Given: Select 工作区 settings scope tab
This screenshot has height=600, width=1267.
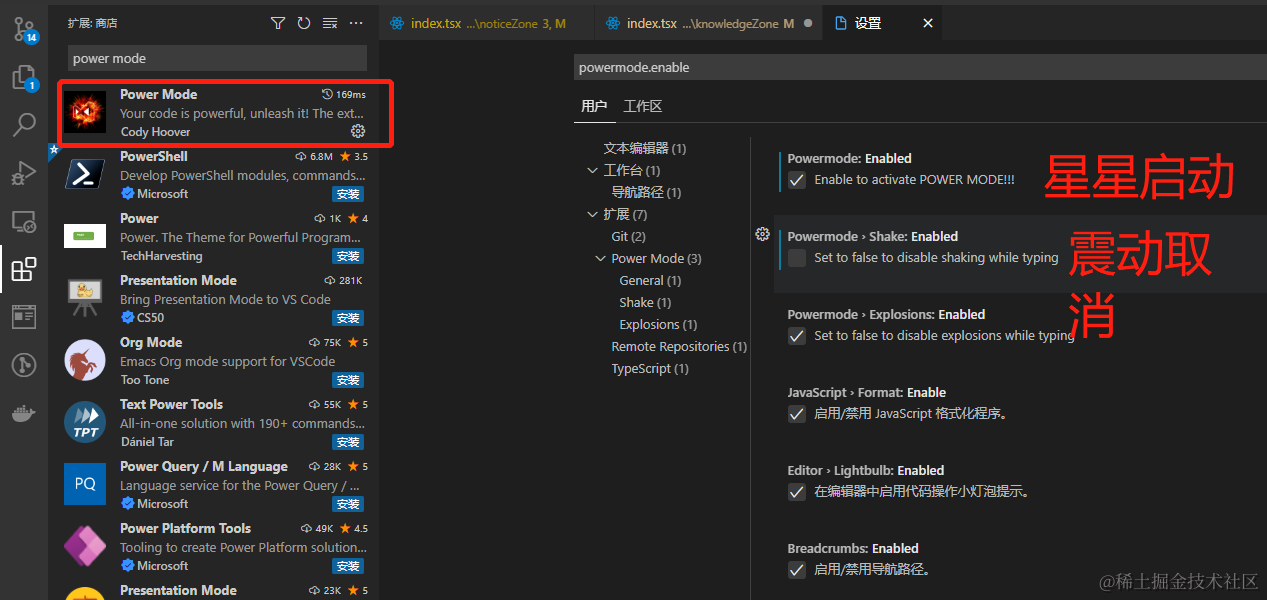Looking at the screenshot, I should 643,106.
